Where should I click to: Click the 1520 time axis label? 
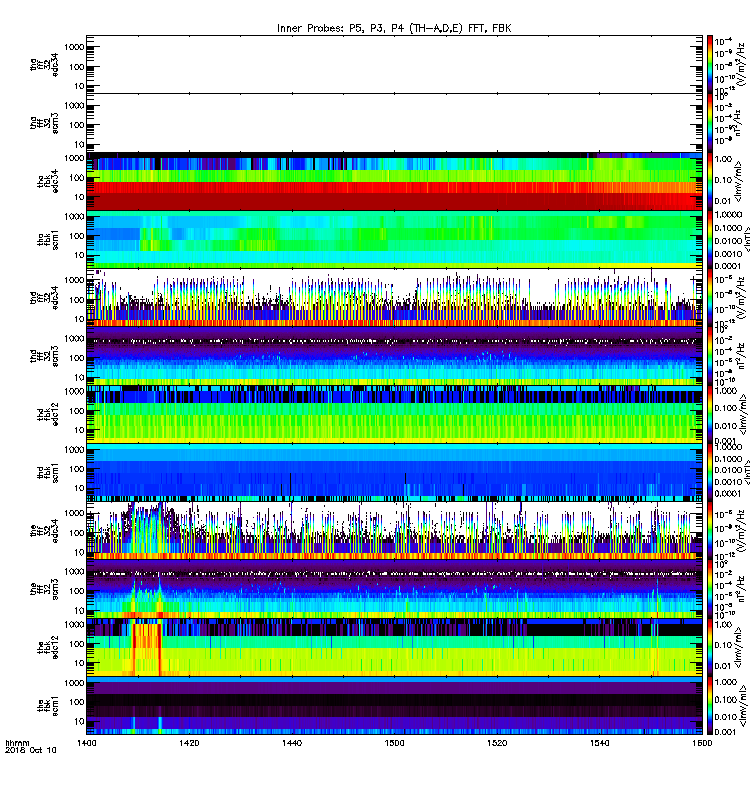click(x=497, y=743)
